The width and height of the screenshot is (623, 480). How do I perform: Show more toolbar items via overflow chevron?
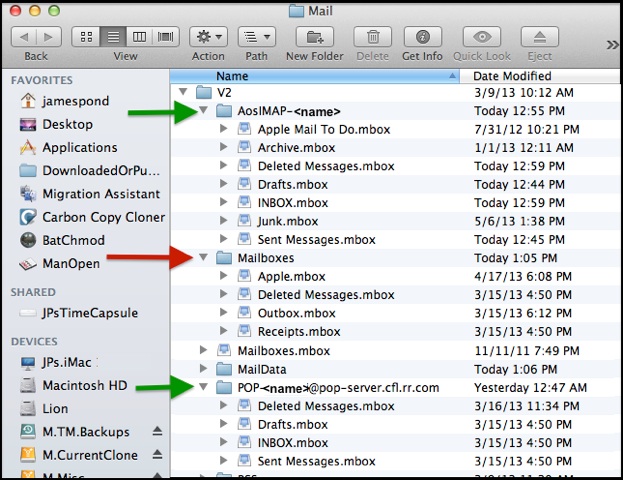612,45
